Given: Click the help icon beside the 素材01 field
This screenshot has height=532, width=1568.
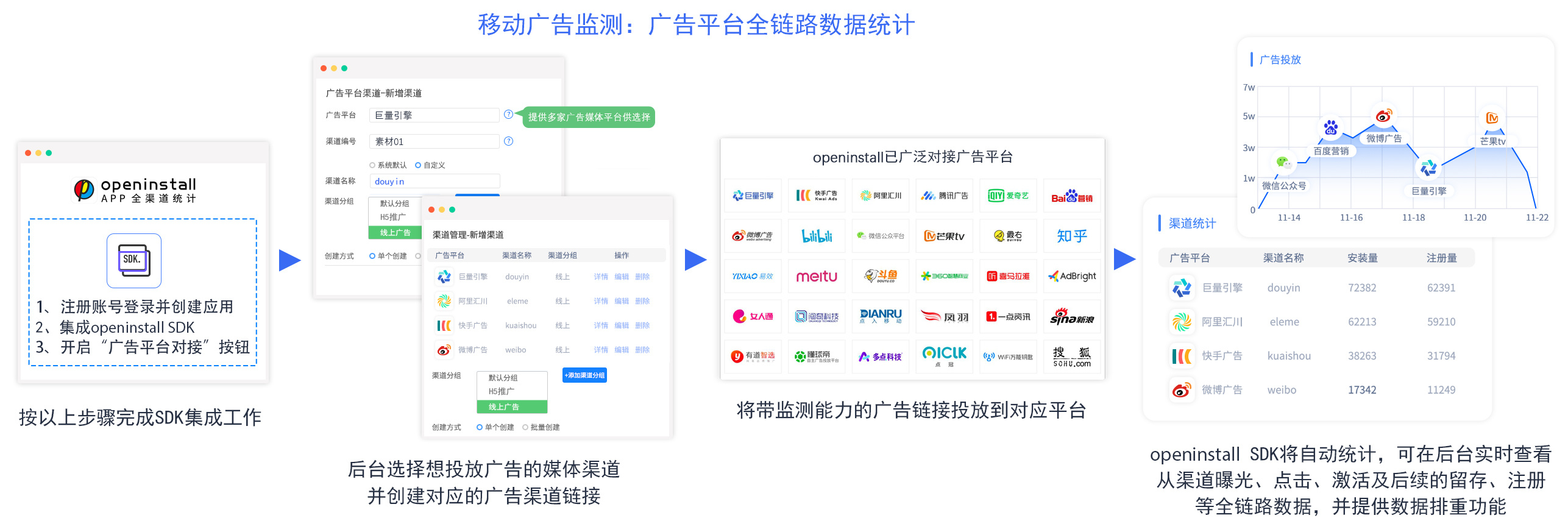Looking at the screenshot, I should (508, 141).
